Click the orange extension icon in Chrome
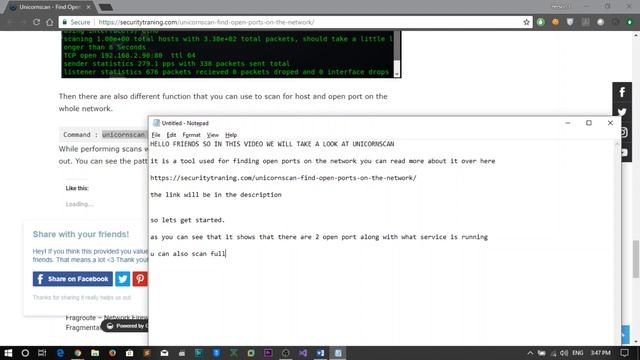Screen dimensions: 640x360 pos(555,22)
